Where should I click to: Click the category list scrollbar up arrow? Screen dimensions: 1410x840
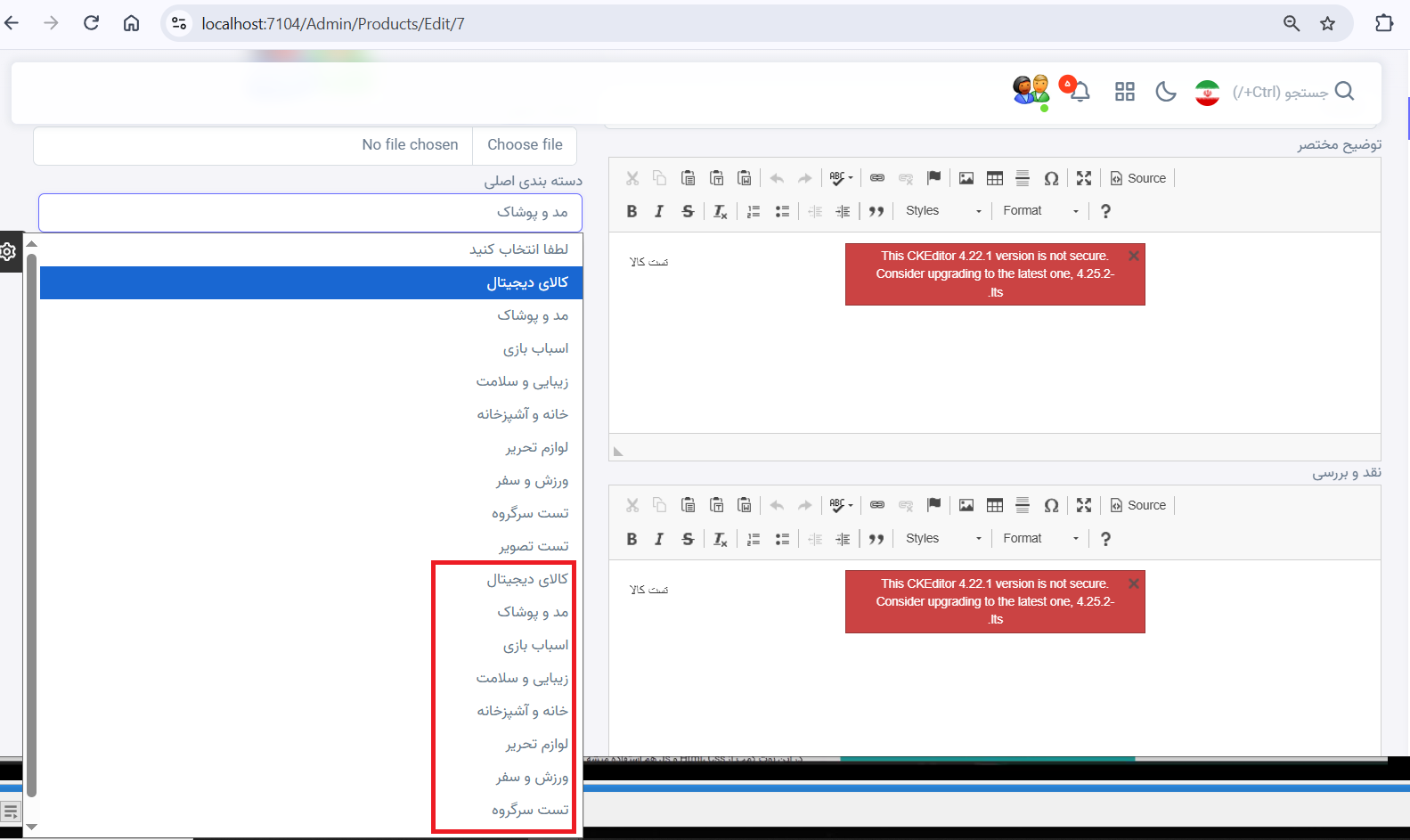[31, 243]
